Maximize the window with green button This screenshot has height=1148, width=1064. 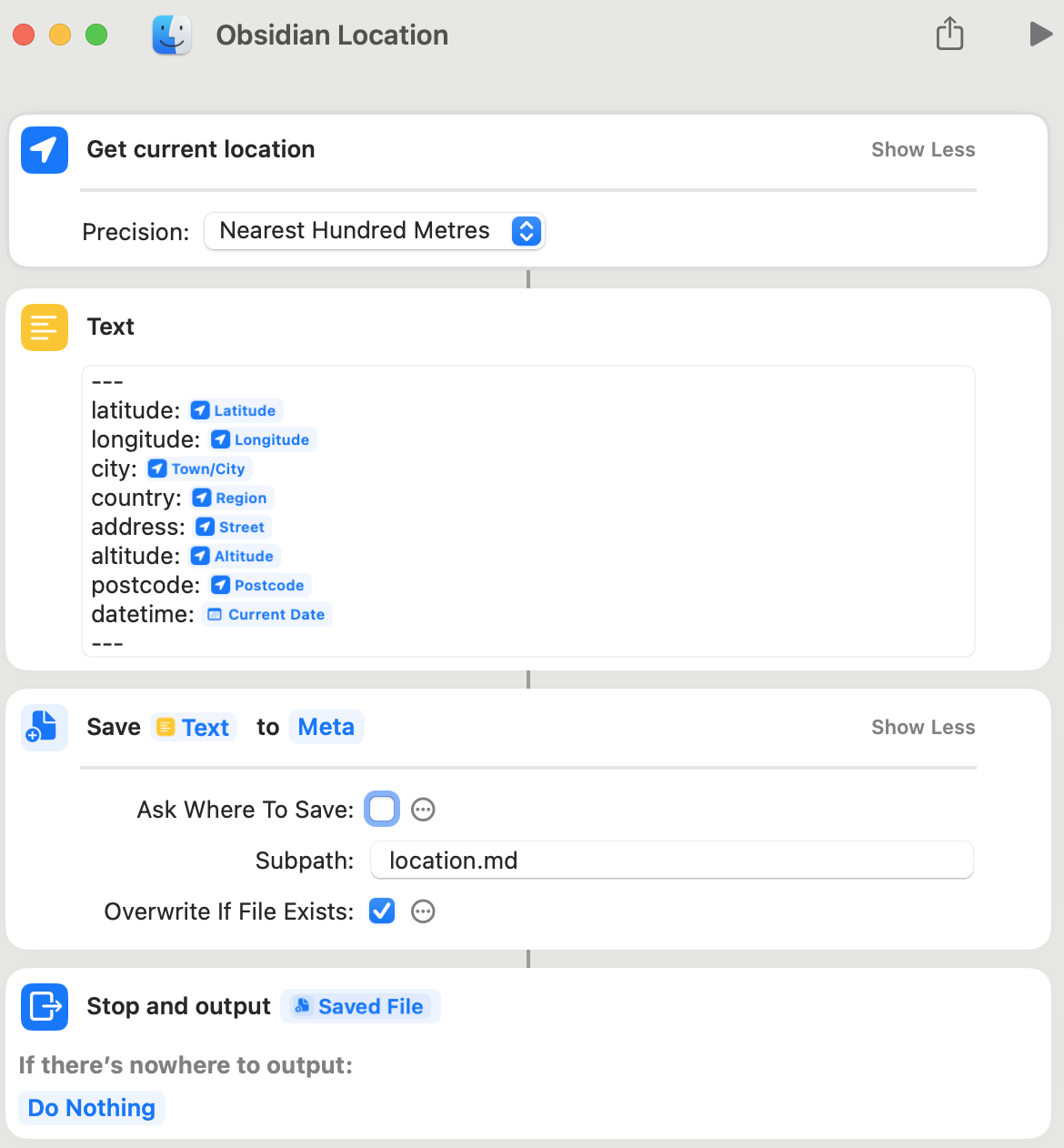pos(96,35)
